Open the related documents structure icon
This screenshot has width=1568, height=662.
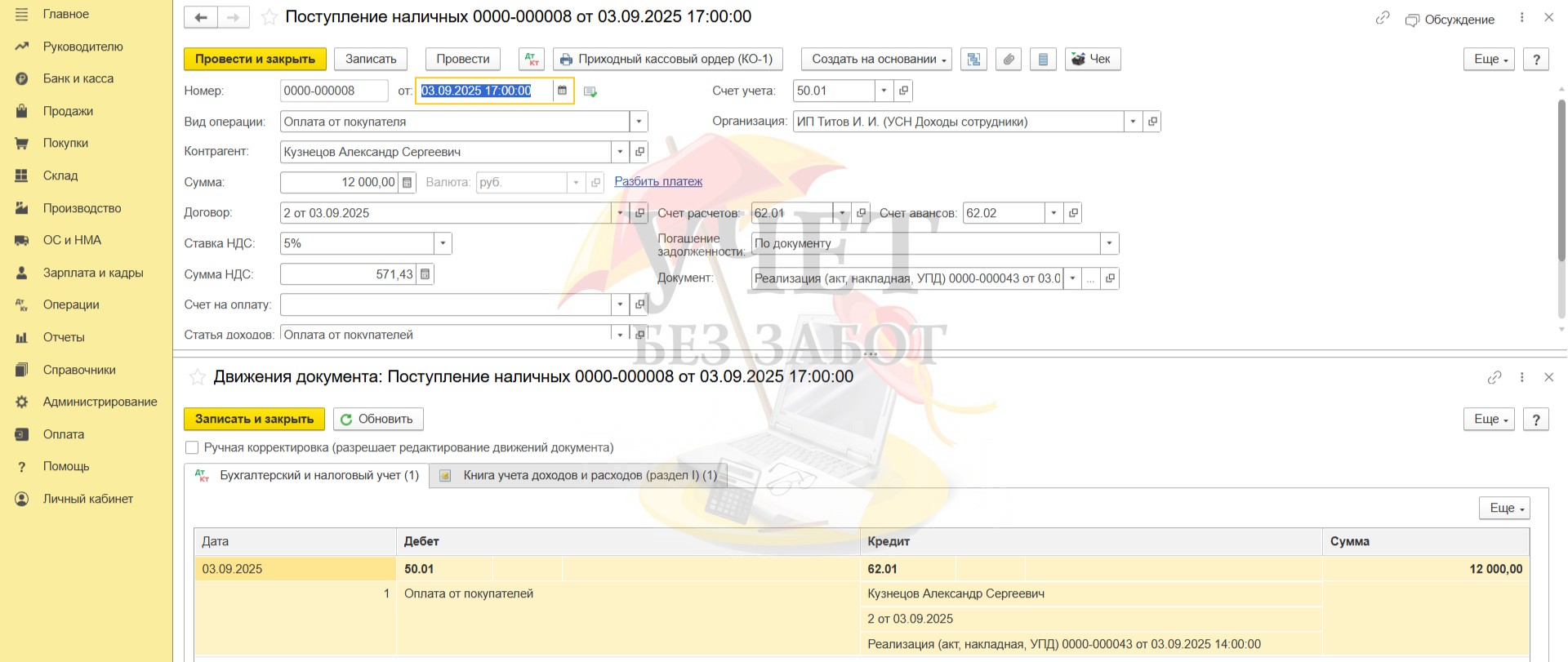973,59
